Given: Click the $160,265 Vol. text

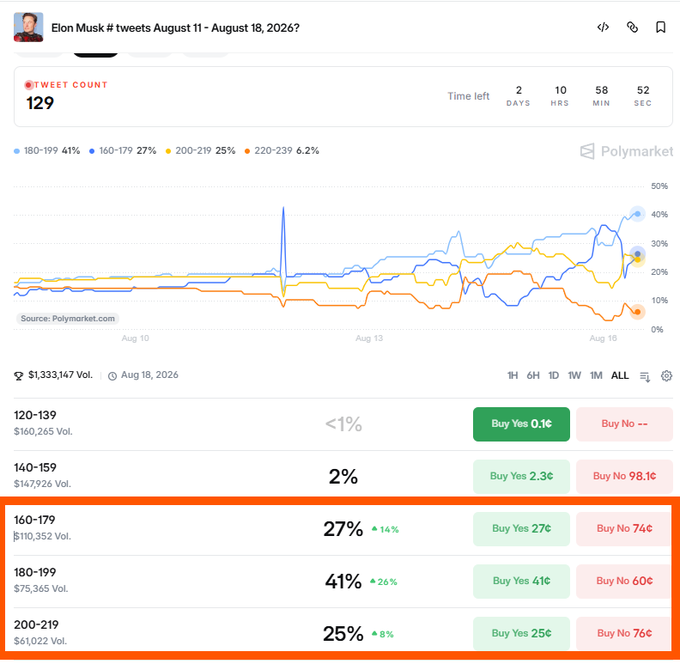Looking at the screenshot, I should (43, 432).
